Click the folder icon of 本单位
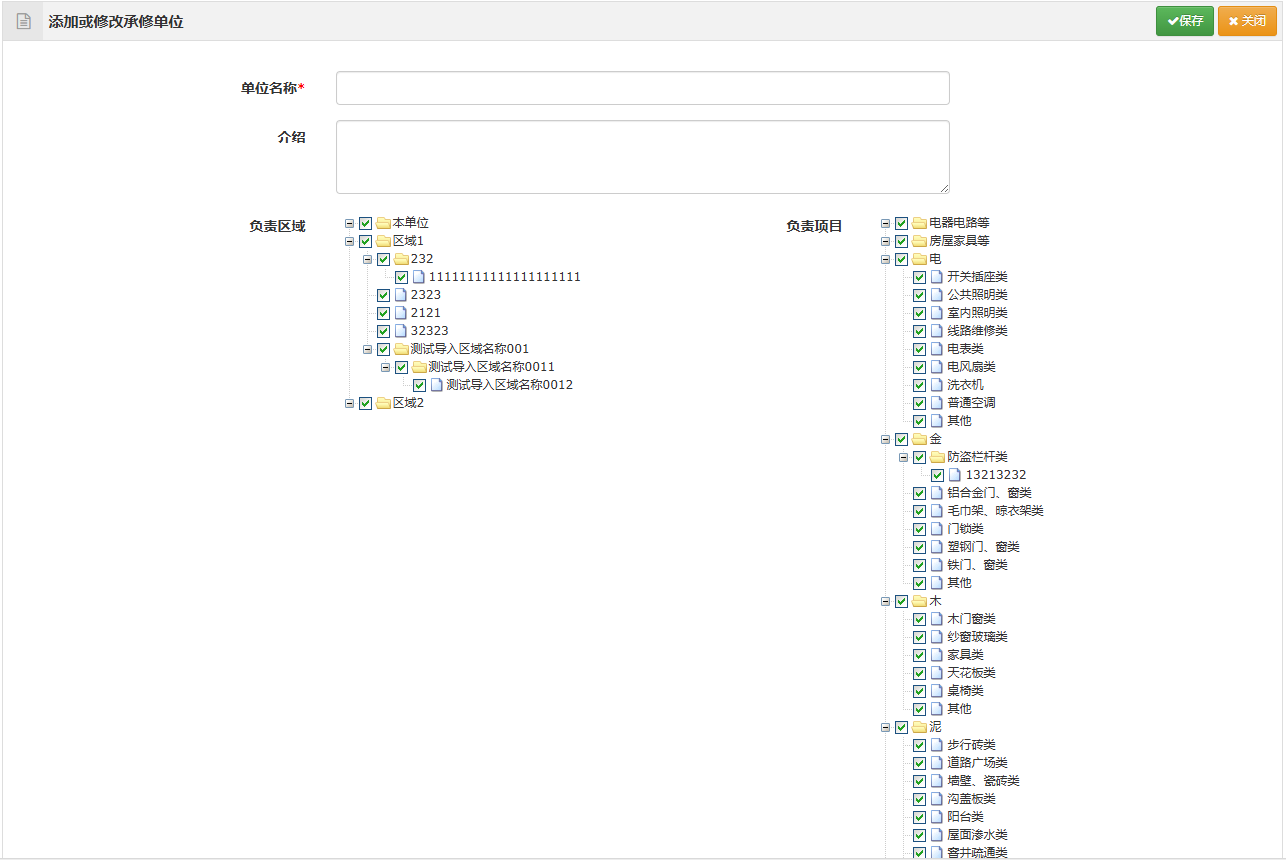 384,223
